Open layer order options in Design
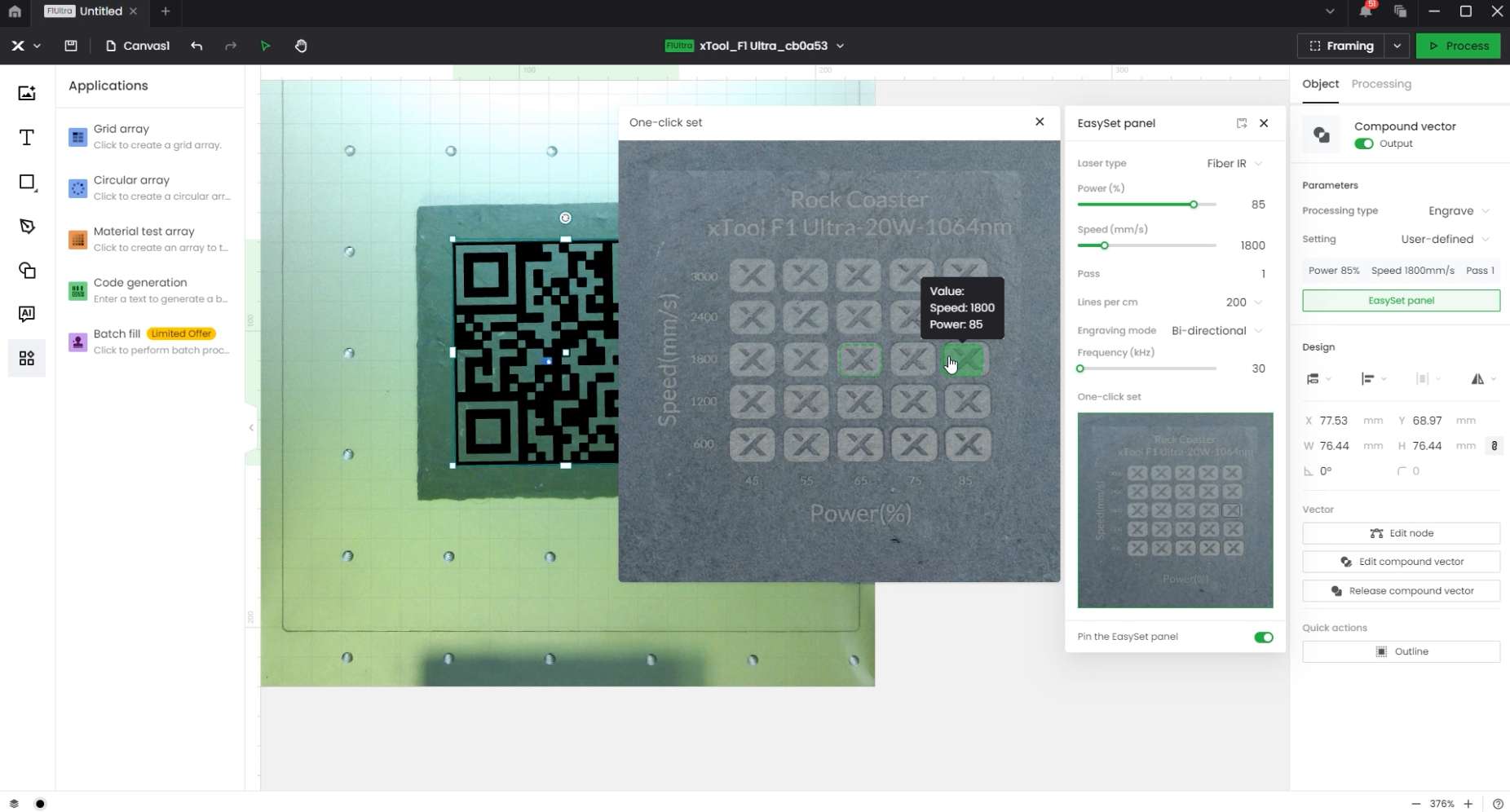Image resolution: width=1510 pixels, height=812 pixels. 1318,378
